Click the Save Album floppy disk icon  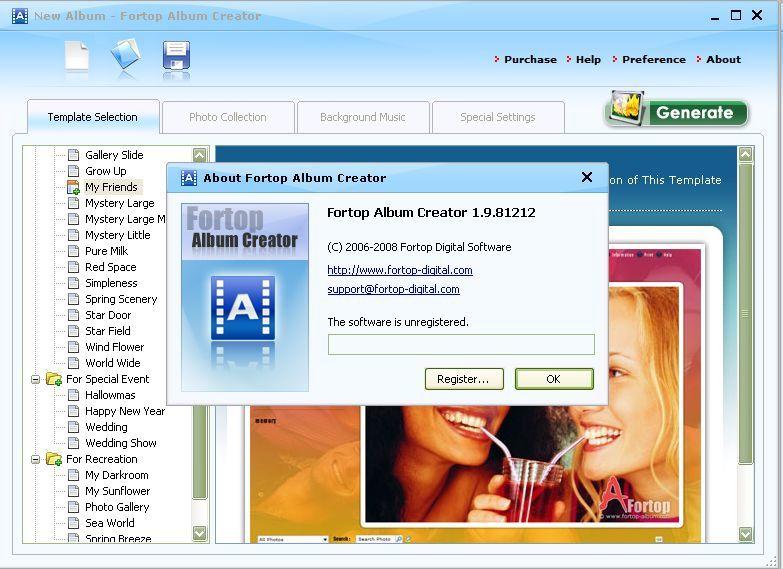pyautogui.click(x=176, y=55)
